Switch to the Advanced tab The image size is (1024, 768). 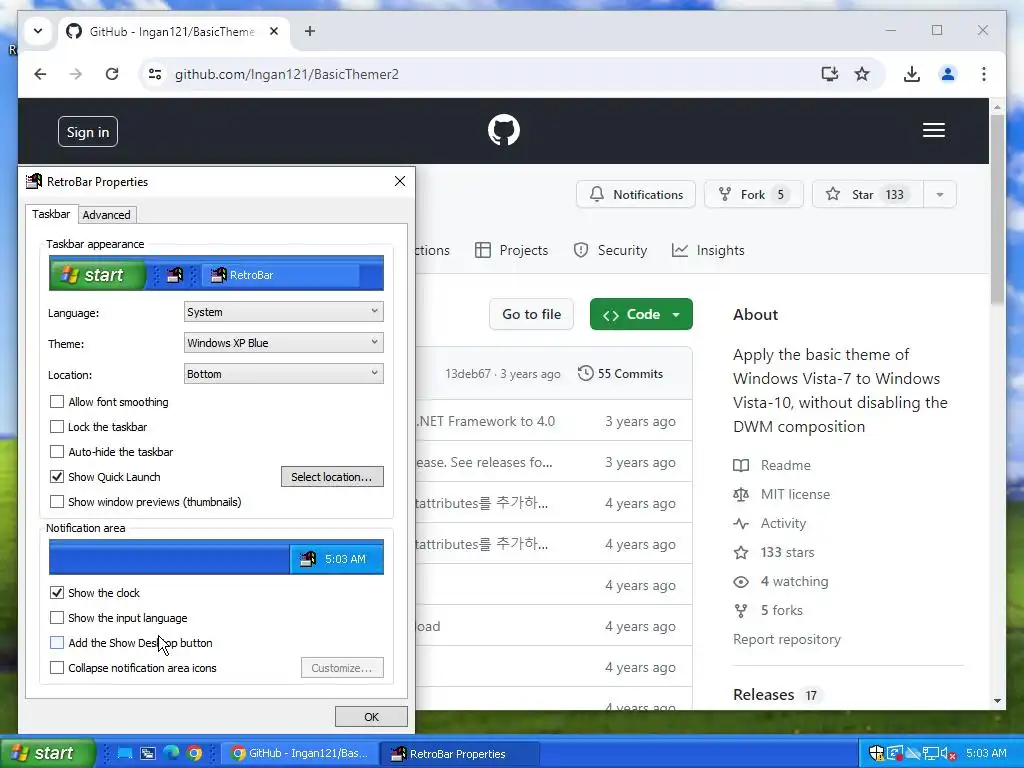(x=106, y=214)
